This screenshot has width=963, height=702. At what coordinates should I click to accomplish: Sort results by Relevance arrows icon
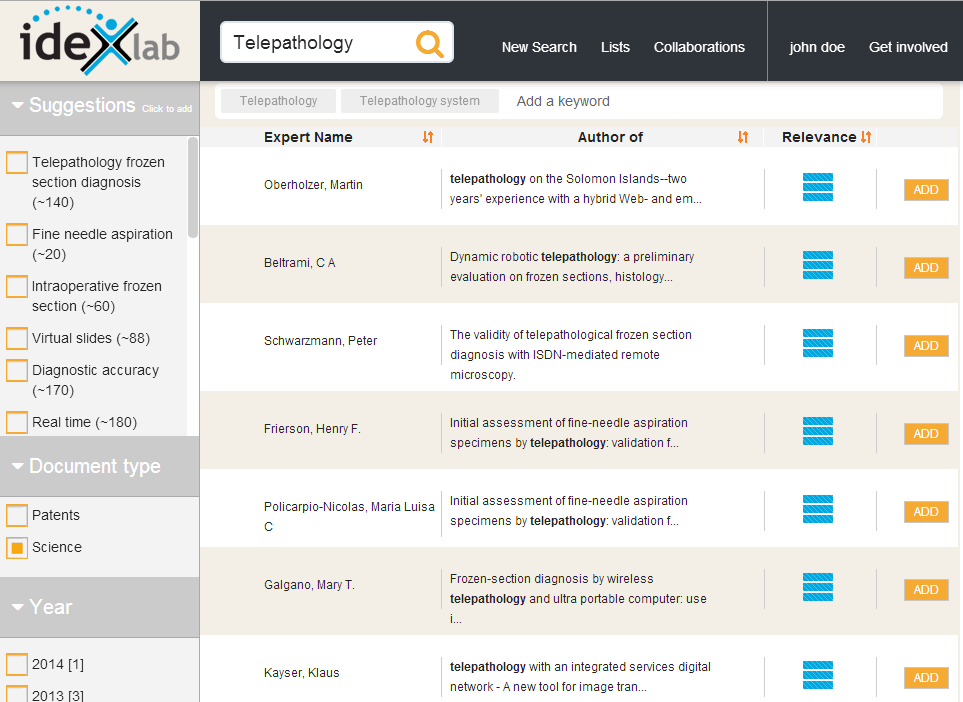coord(866,137)
